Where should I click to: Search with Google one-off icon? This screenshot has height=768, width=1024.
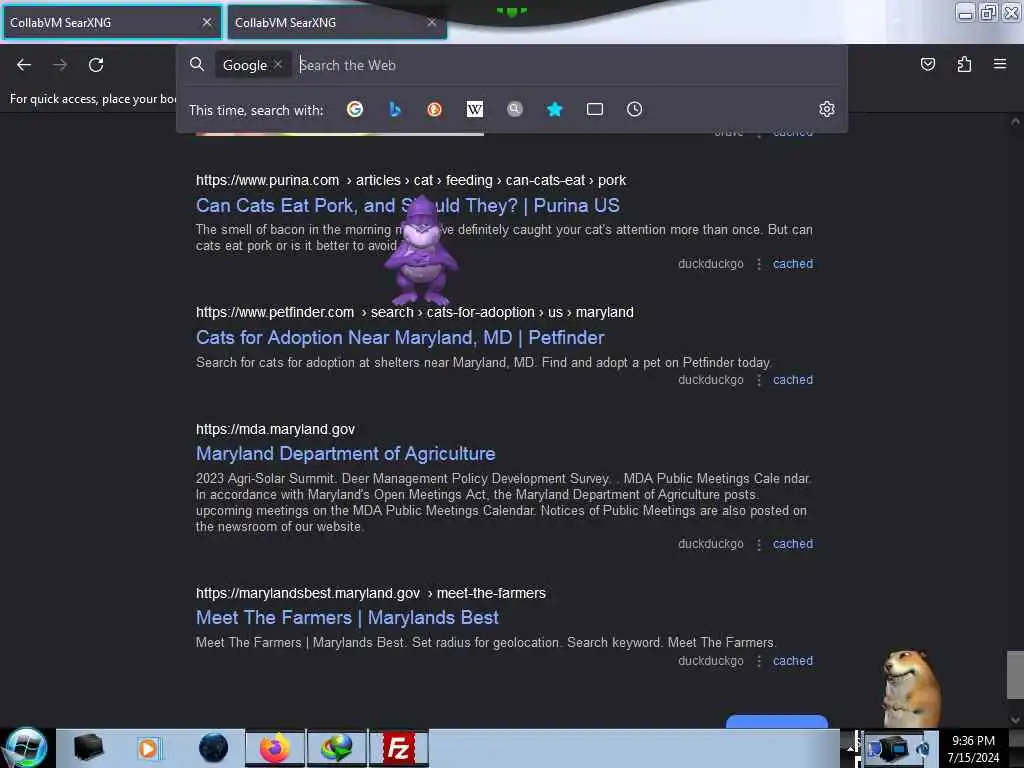pyautogui.click(x=355, y=109)
